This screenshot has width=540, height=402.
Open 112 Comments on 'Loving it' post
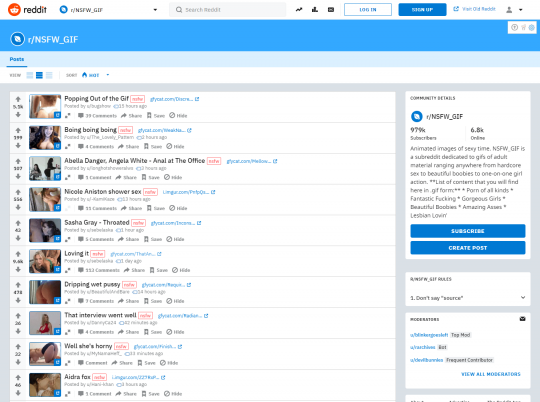pos(98,270)
